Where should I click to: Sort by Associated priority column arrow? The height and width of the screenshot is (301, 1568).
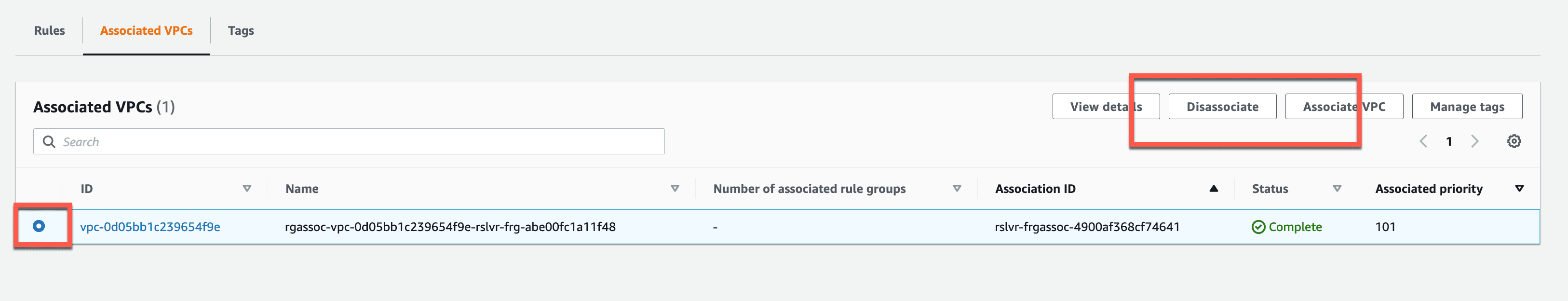pos(1519,188)
